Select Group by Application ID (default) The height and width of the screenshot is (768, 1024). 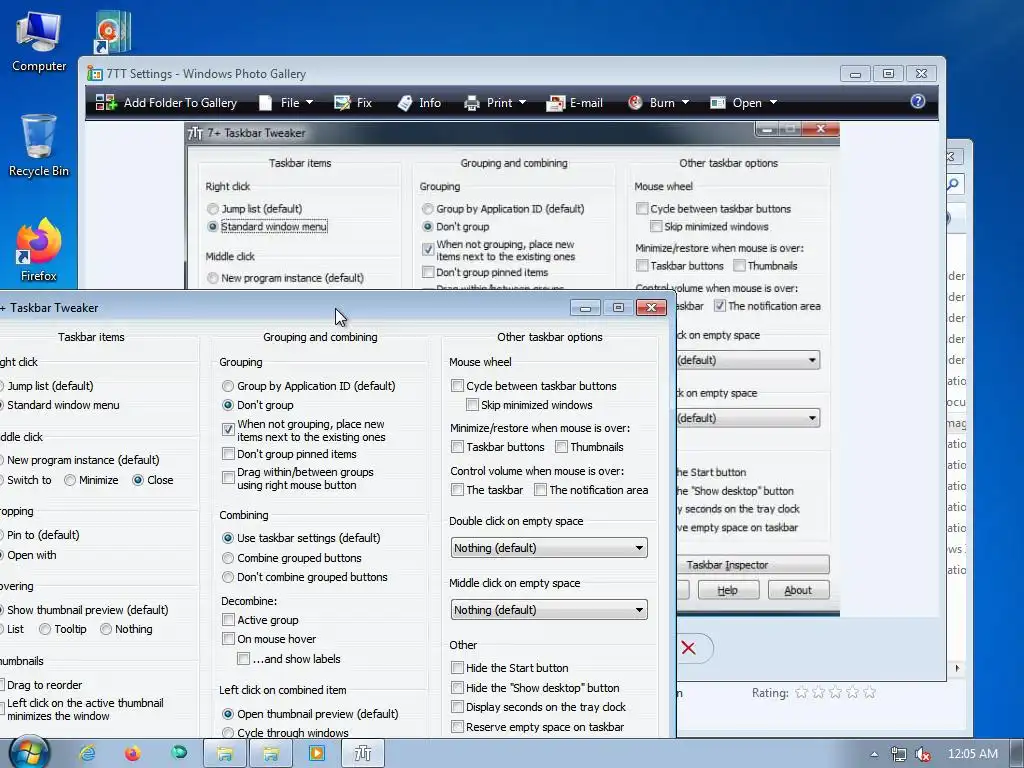(x=227, y=386)
